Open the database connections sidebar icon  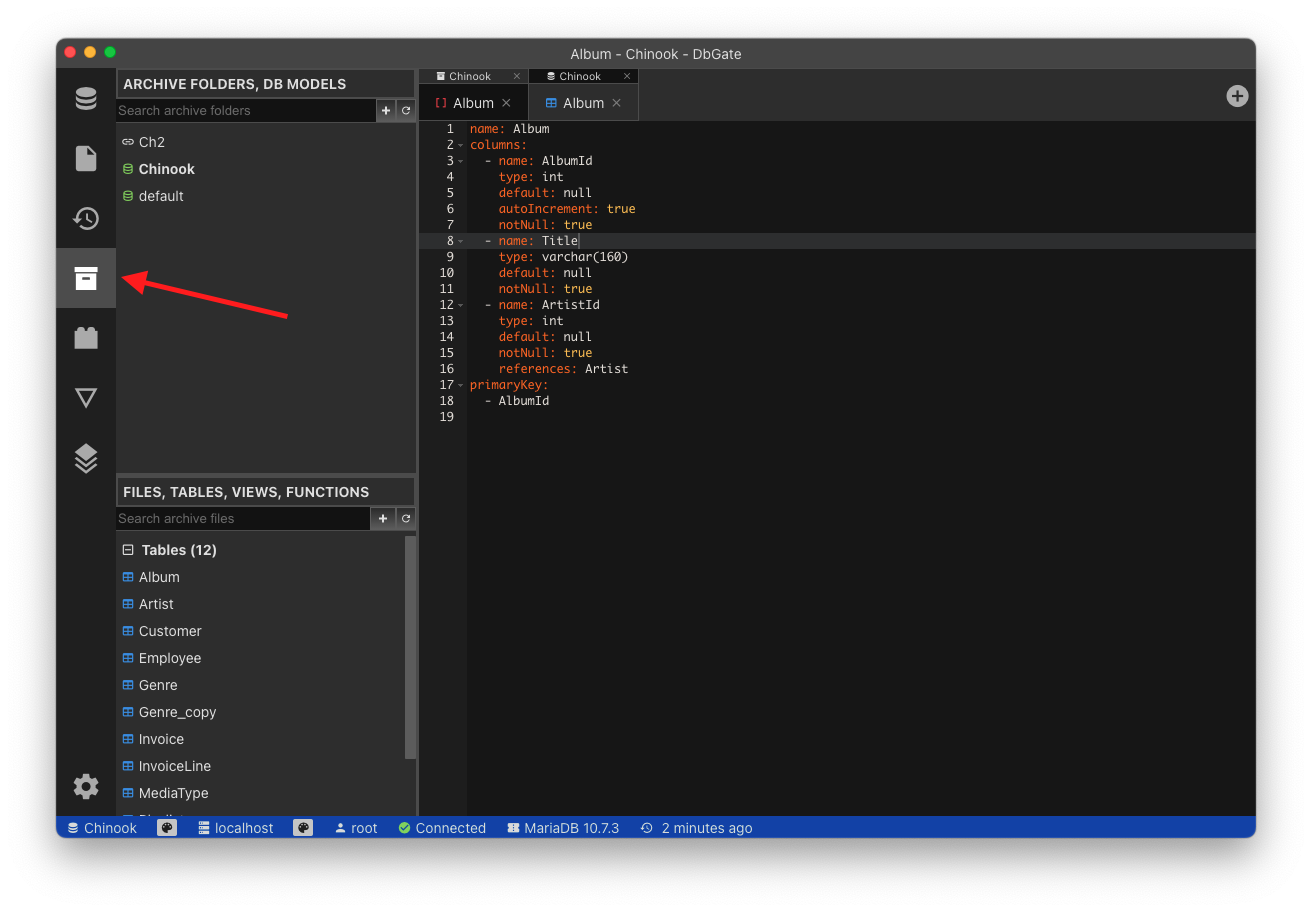pos(86,98)
